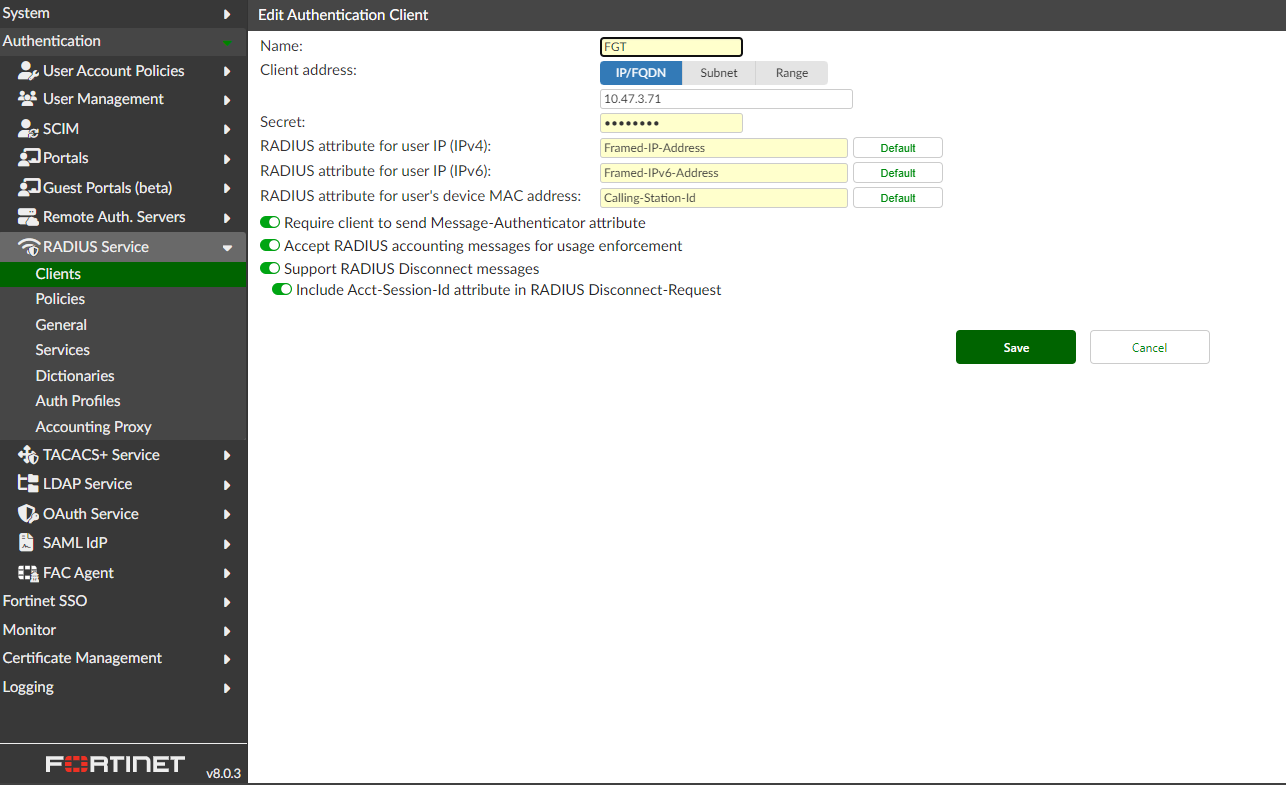Screen dimensions: 1286x785
Task: Click the RADIUS Service wifi icon
Action: (28, 247)
